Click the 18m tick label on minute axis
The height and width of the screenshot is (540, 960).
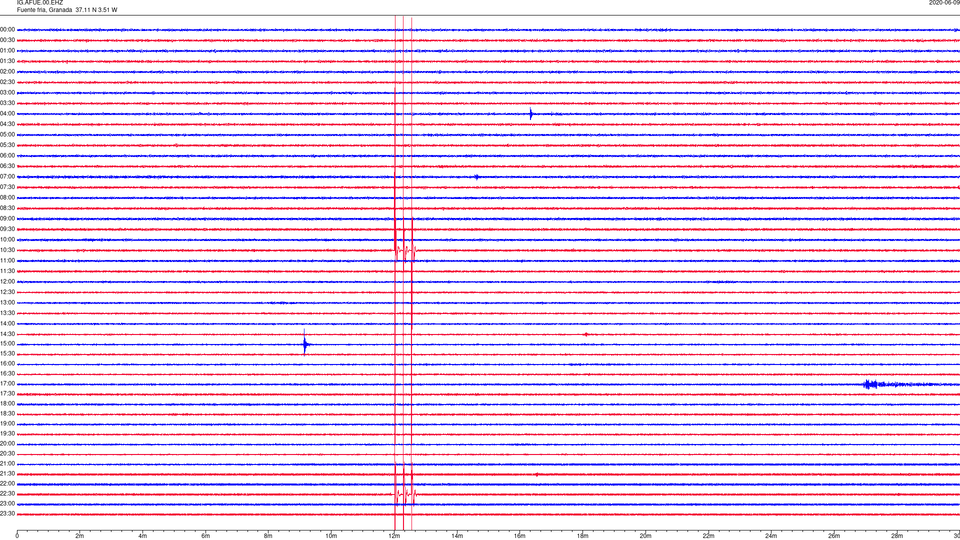coord(583,536)
